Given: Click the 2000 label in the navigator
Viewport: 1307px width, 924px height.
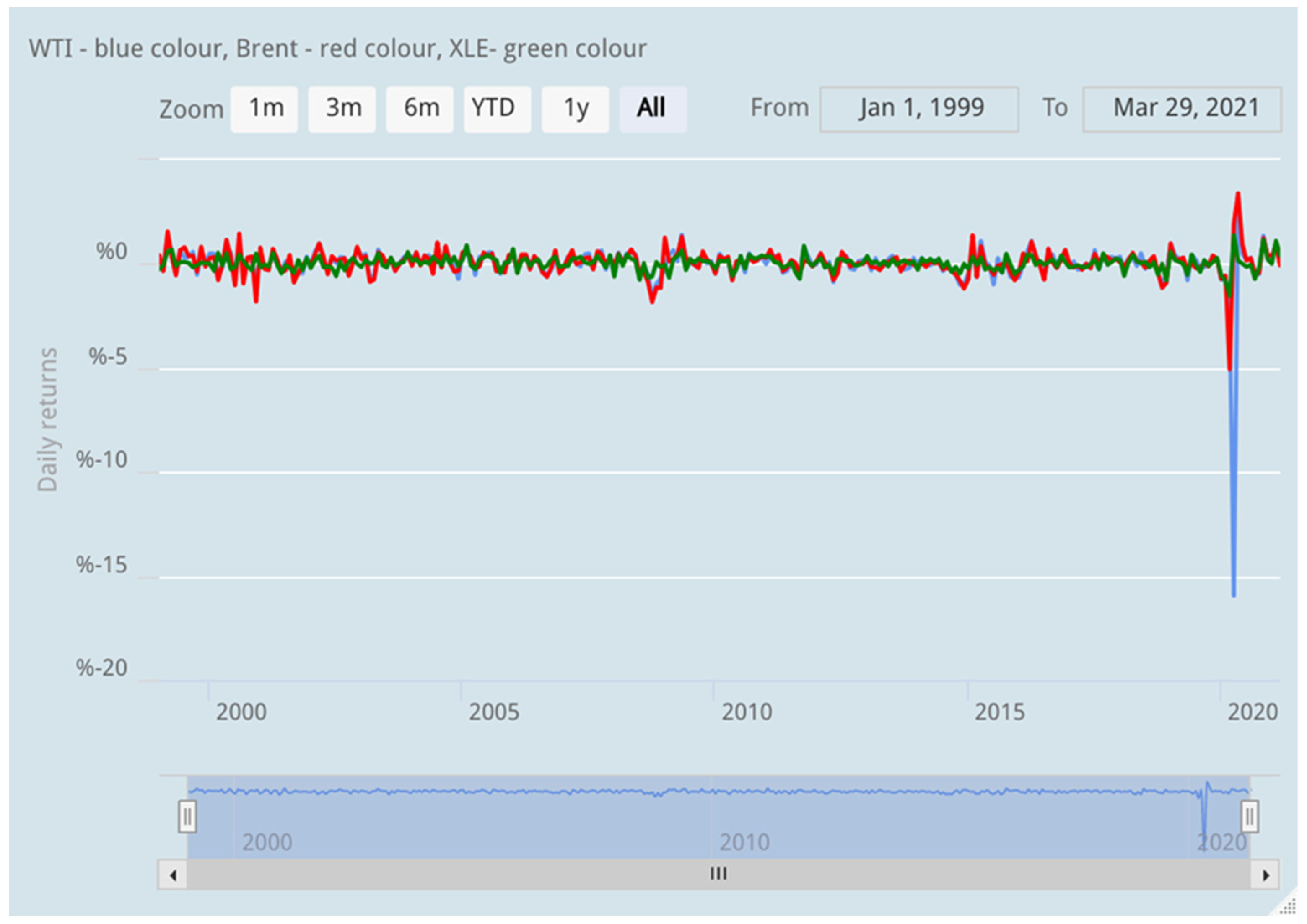Looking at the screenshot, I should point(267,842).
